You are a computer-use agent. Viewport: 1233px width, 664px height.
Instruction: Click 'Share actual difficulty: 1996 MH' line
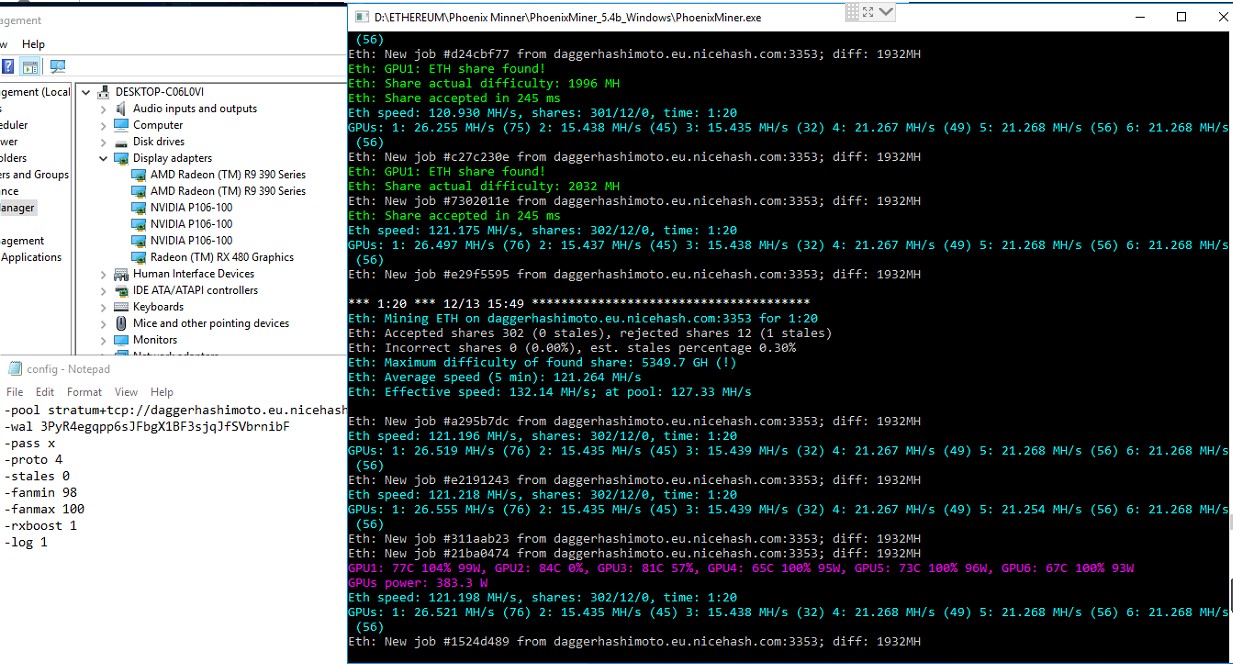click(x=484, y=83)
